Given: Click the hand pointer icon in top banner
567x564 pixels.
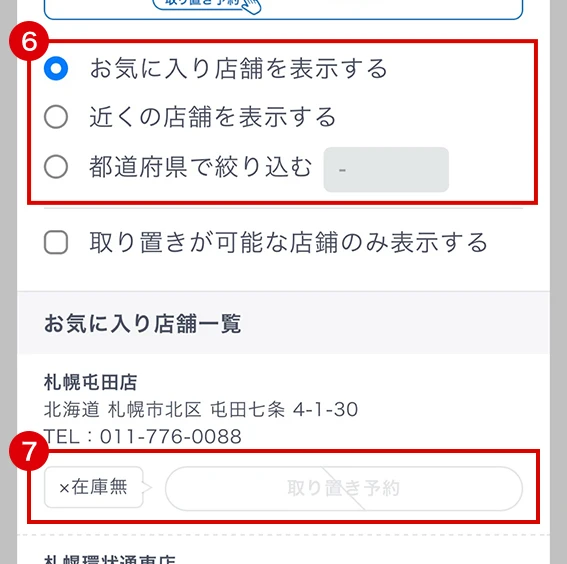Looking at the screenshot, I should pos(252,6).
